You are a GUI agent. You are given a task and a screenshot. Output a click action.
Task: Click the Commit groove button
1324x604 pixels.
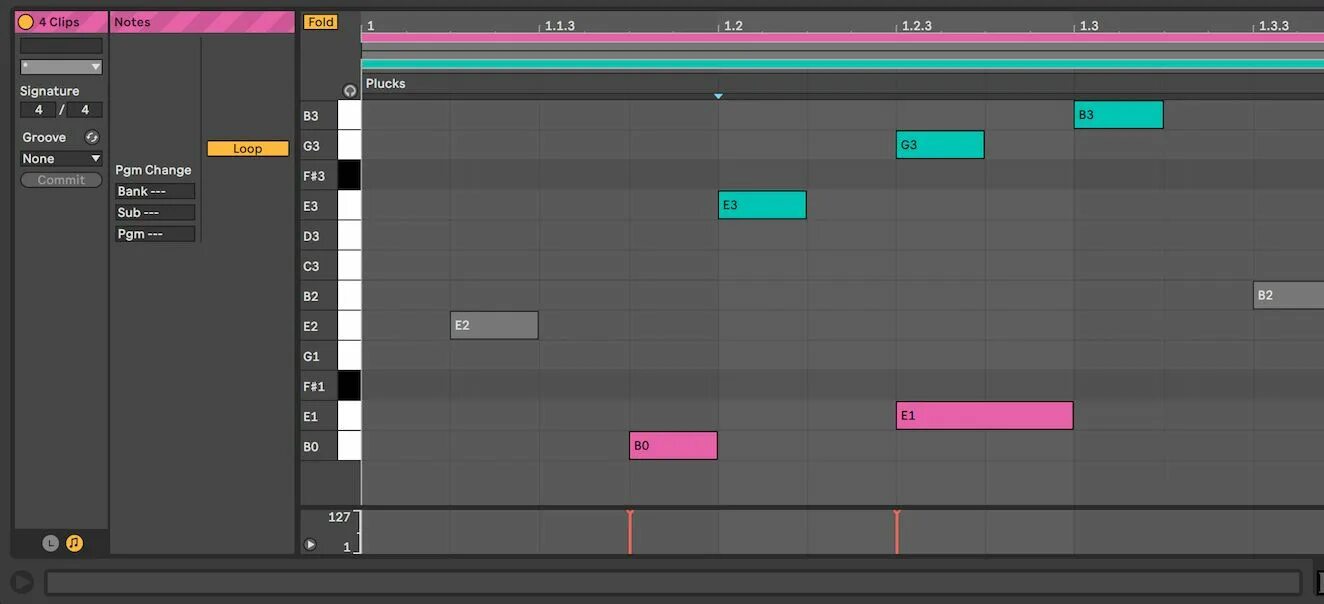pos(61,180)
